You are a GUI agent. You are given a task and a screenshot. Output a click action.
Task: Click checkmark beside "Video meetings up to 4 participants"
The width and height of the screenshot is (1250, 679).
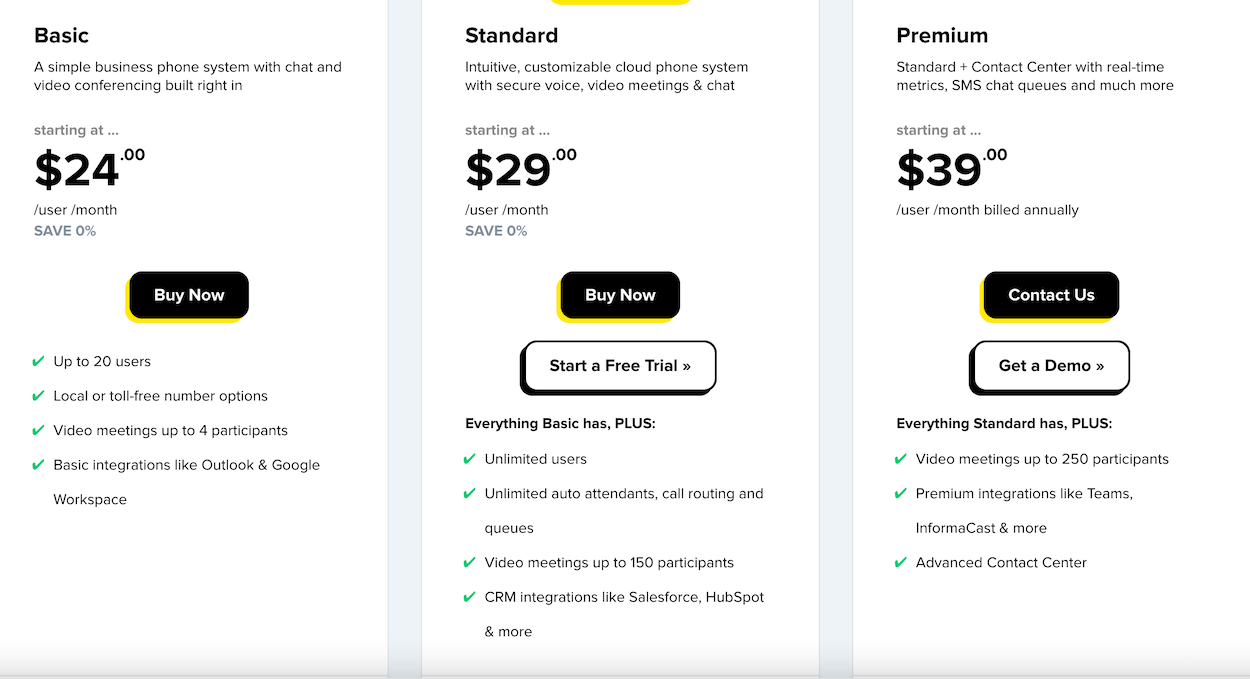(39, 430)
